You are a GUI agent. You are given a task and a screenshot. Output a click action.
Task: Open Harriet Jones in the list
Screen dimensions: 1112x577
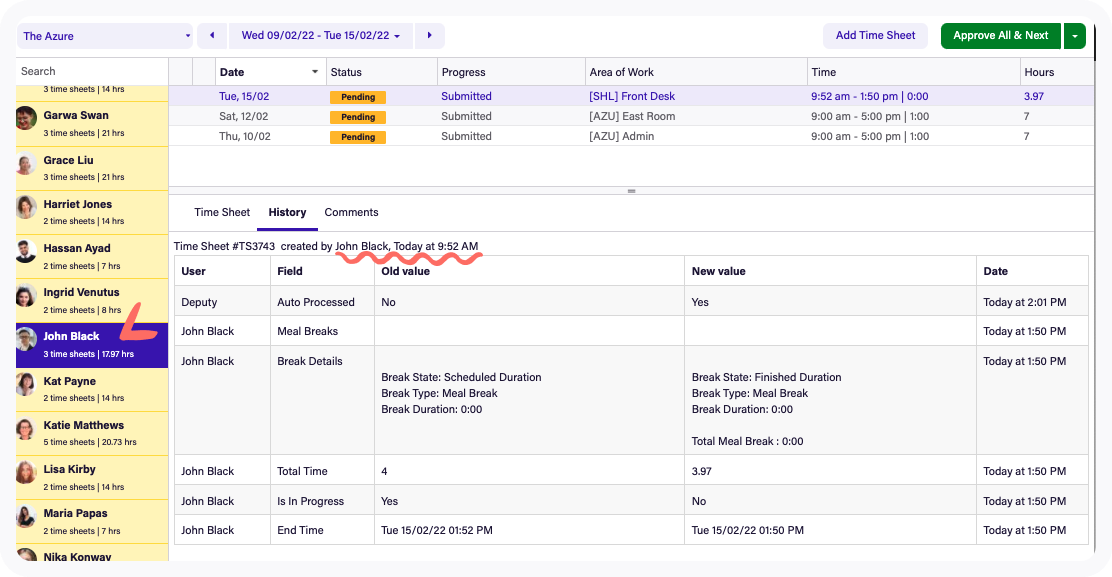[x=92, y=213]
